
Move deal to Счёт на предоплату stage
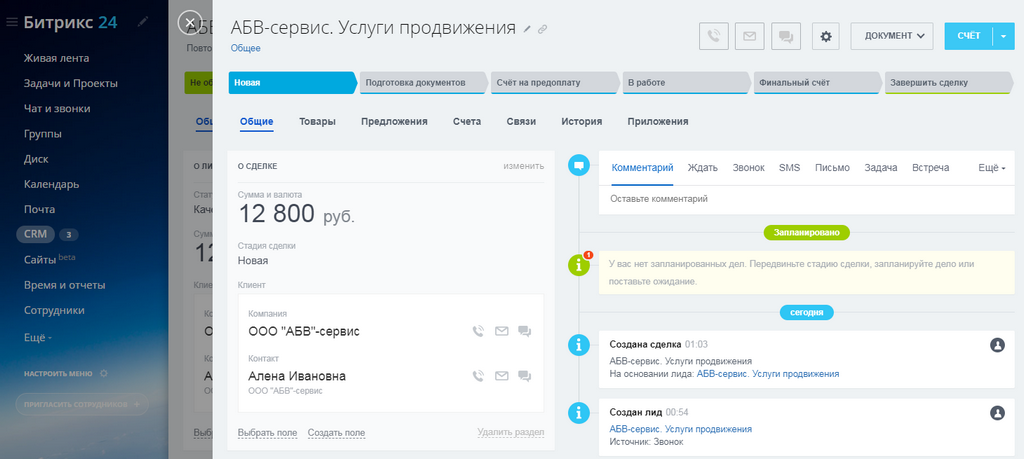point(555,83)
